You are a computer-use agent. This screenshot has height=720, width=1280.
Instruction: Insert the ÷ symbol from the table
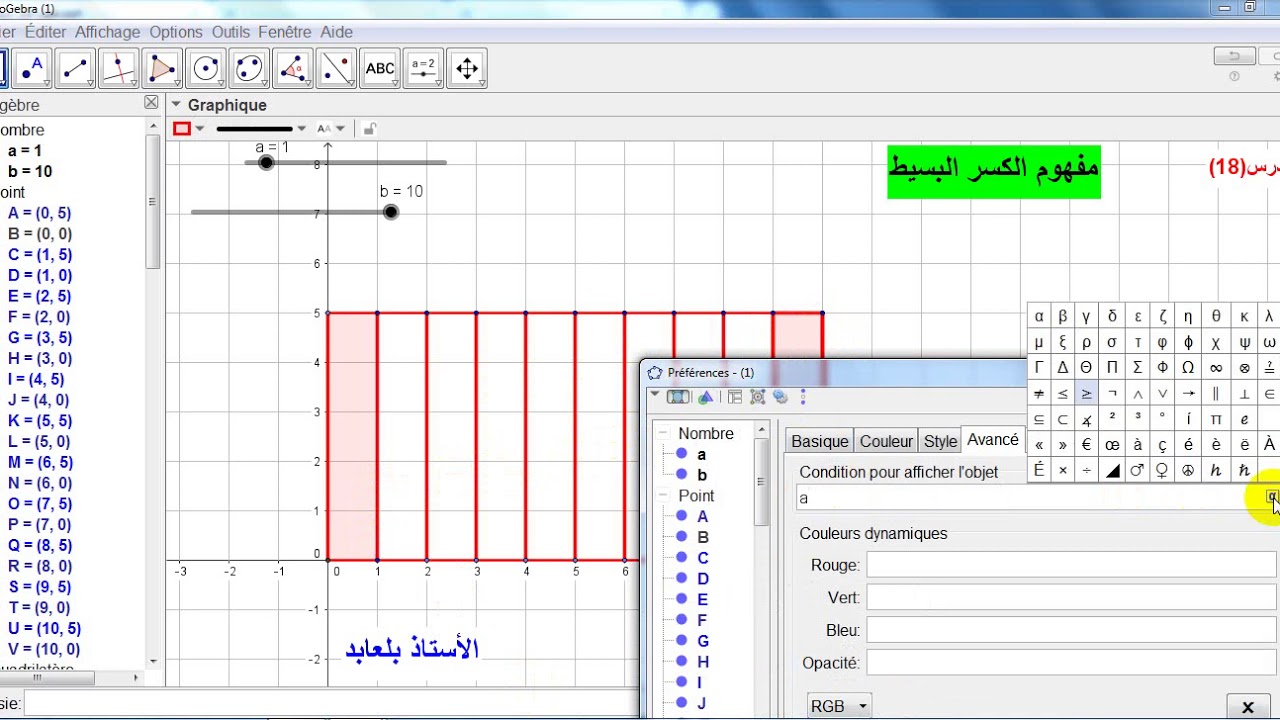point(1086,470)
